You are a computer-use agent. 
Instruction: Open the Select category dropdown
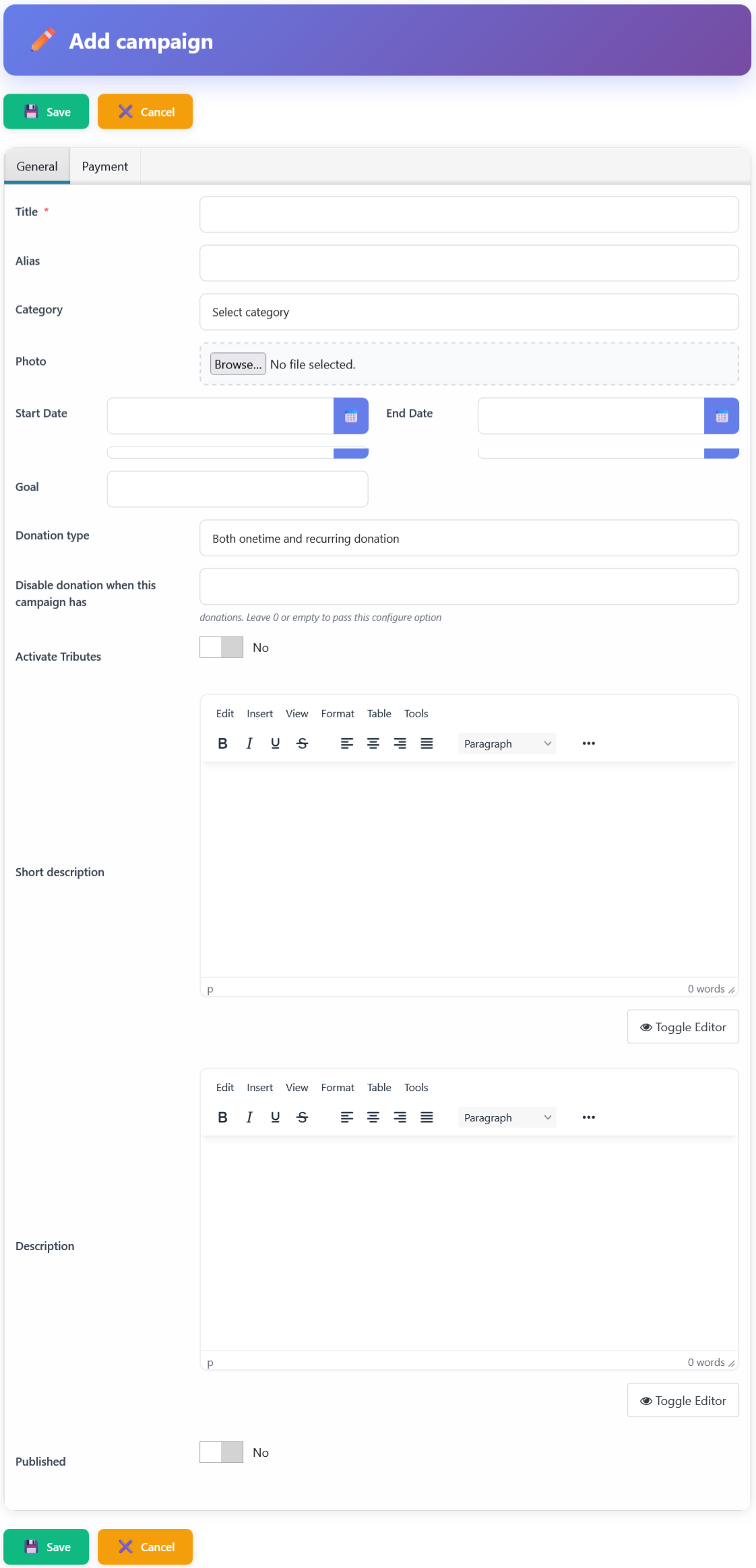coord(469,313)
